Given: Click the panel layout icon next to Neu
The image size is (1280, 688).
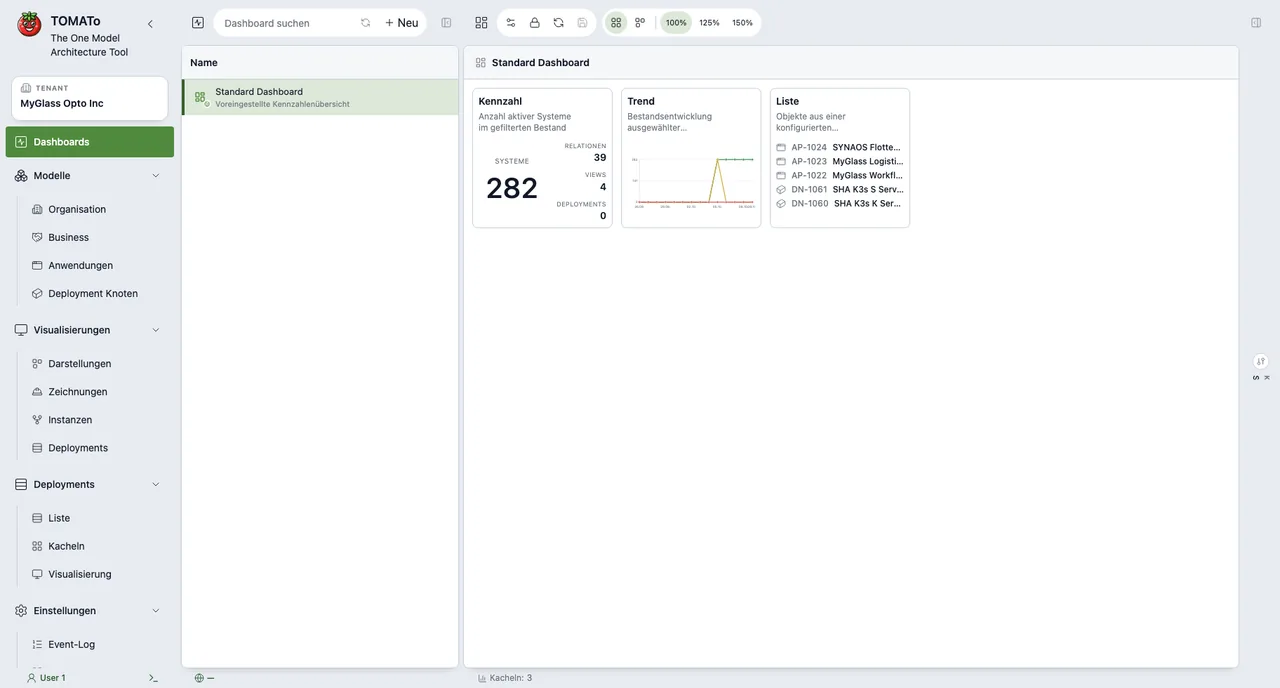Looking at the screenshot, I should click(447, 22).
